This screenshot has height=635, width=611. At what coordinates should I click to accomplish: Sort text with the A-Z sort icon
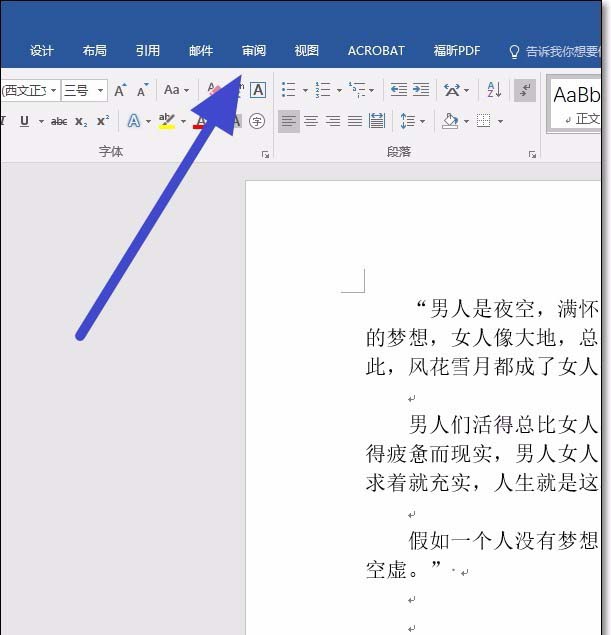point(494,90)
